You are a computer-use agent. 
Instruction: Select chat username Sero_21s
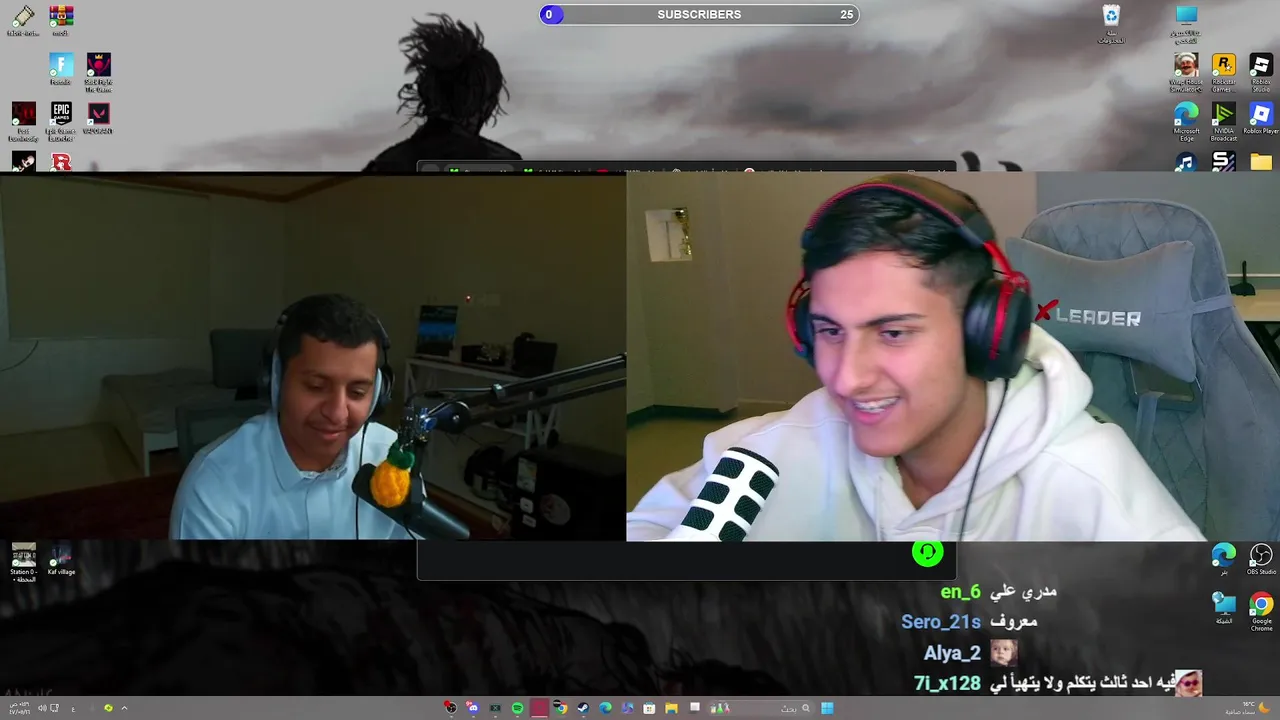click(941, 622)
